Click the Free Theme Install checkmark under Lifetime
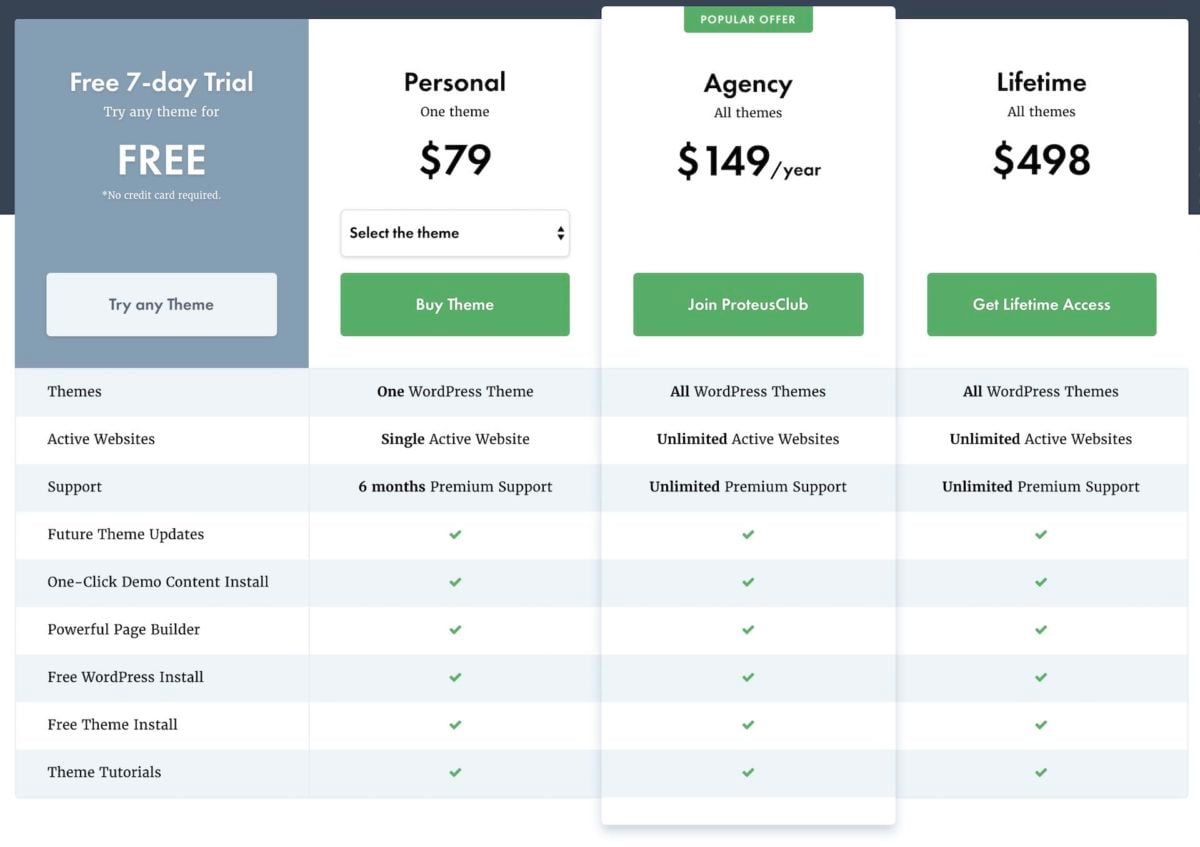The height and width of the screenshot is (847, 1200). (1041, 725)
